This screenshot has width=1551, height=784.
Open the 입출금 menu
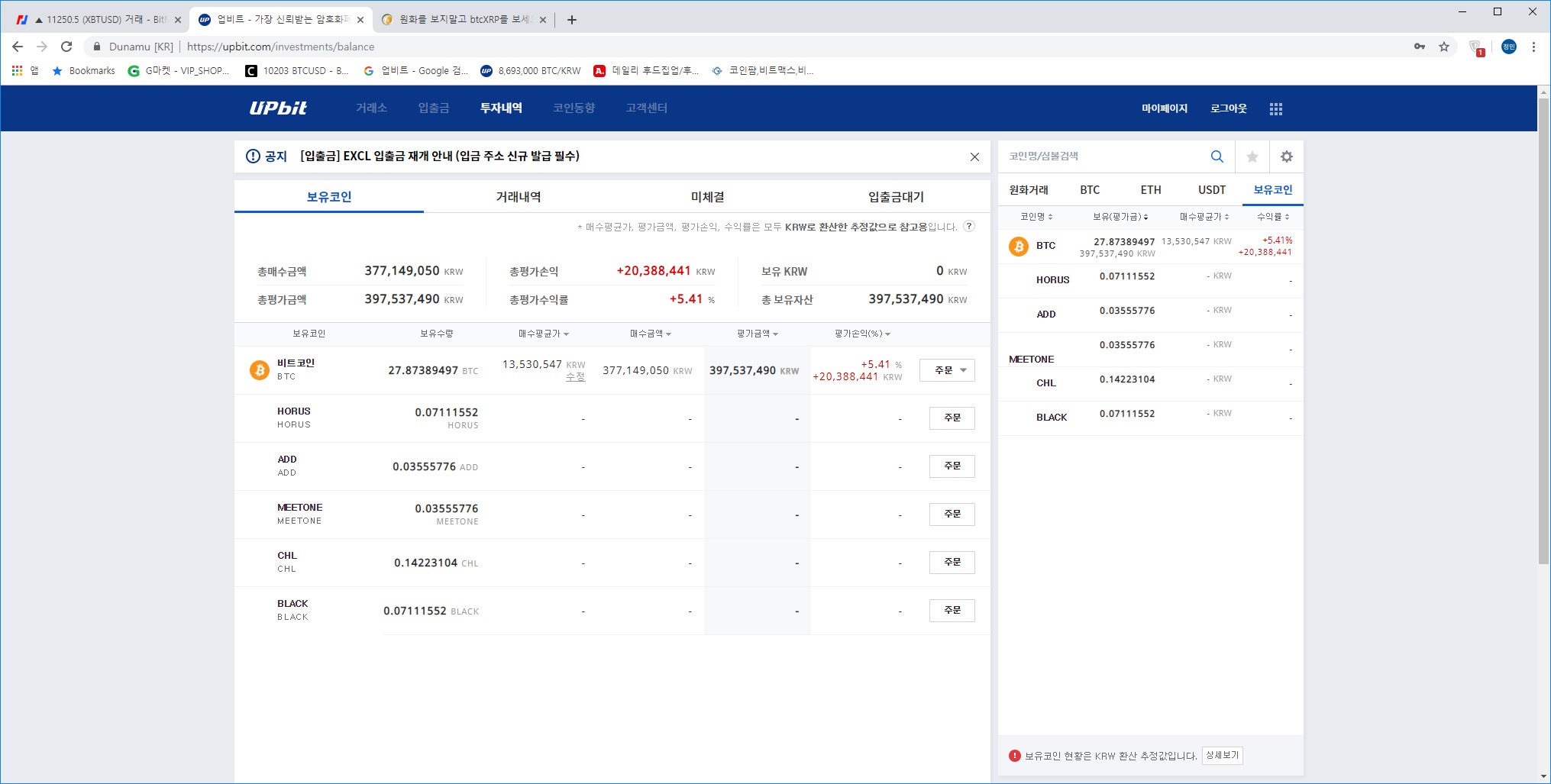click(434, 108)
